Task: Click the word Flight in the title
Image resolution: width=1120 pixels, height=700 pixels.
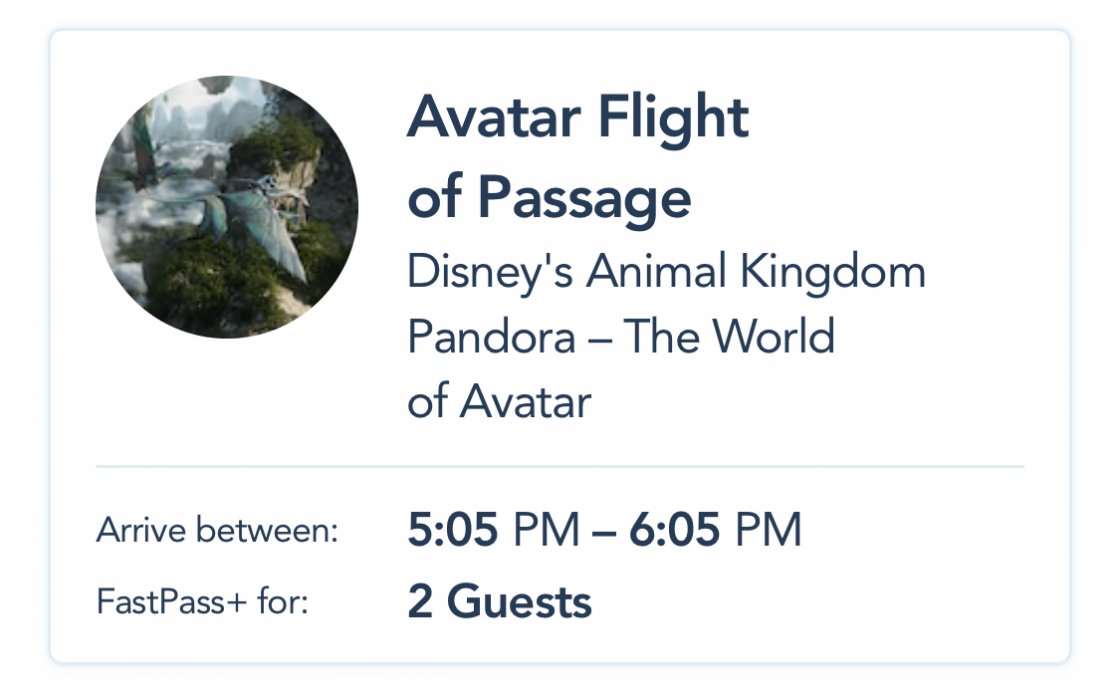Action: tap(673, 119)
